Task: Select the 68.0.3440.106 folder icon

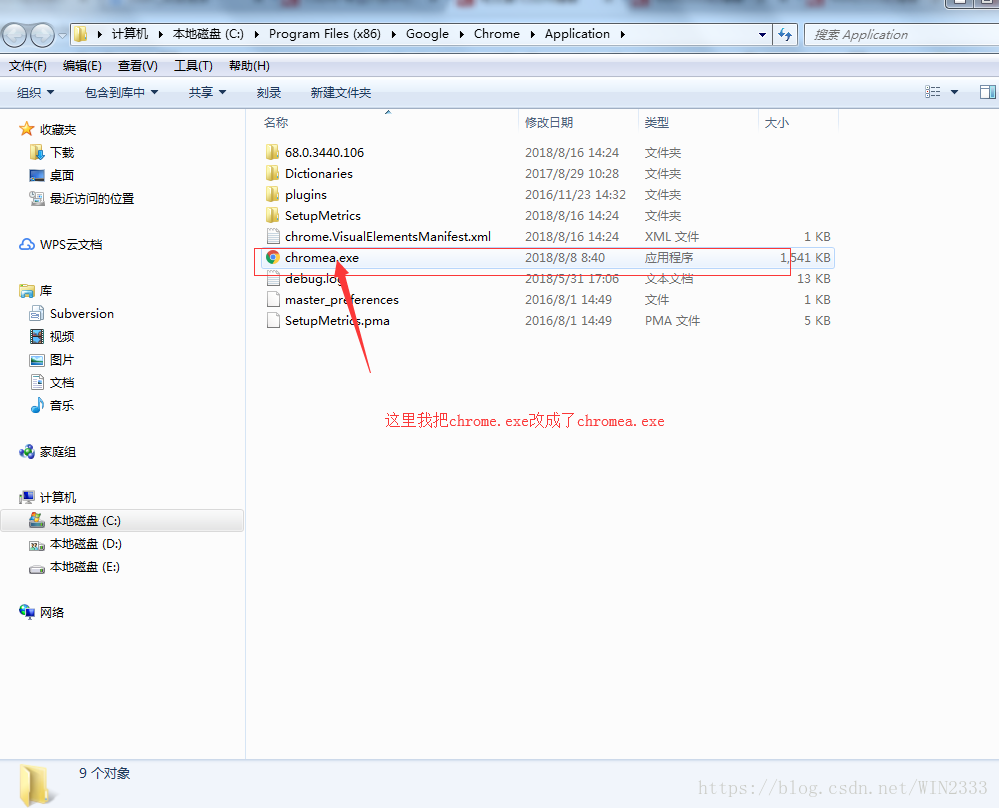Action: tap(273, 152)
